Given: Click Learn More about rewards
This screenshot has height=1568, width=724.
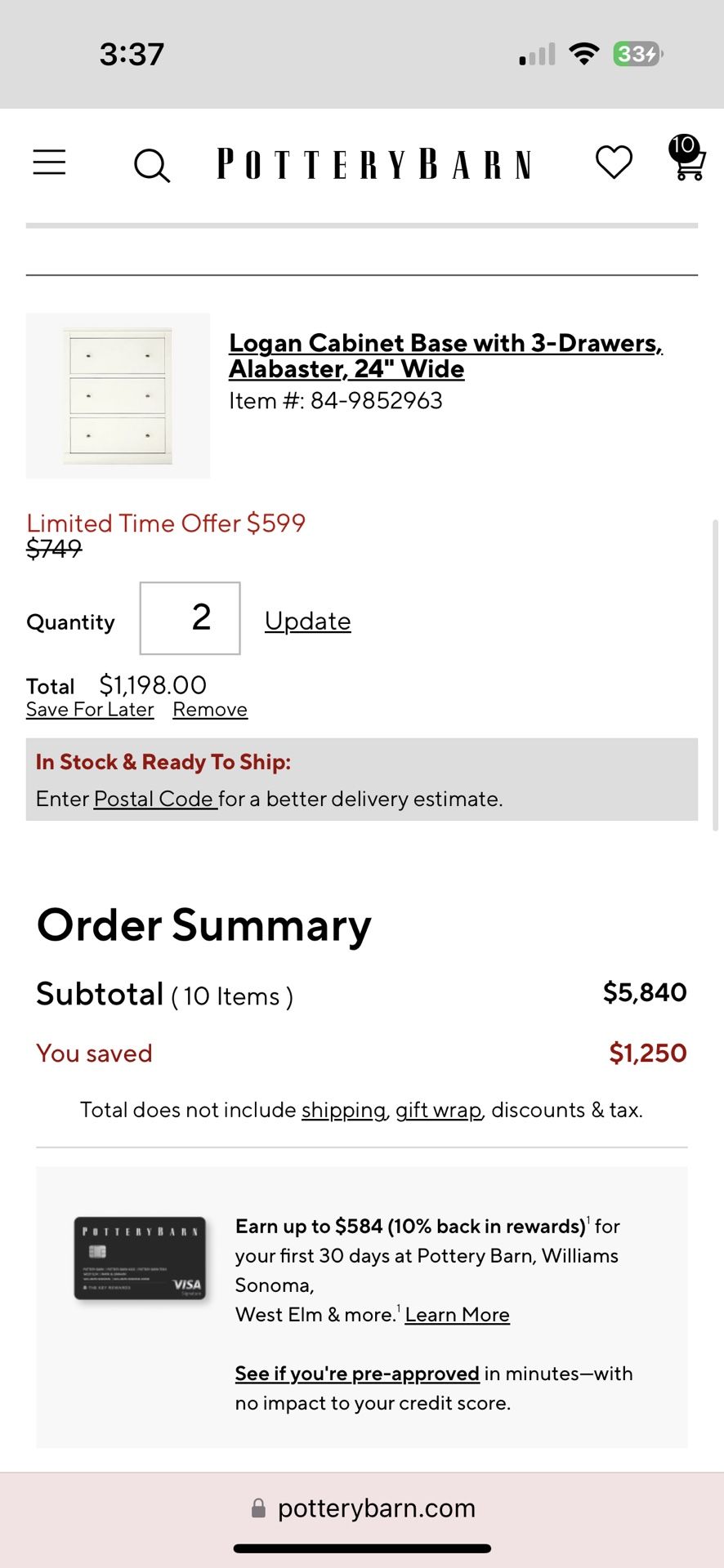Looking at the screenshot, I should (458, 1314).
